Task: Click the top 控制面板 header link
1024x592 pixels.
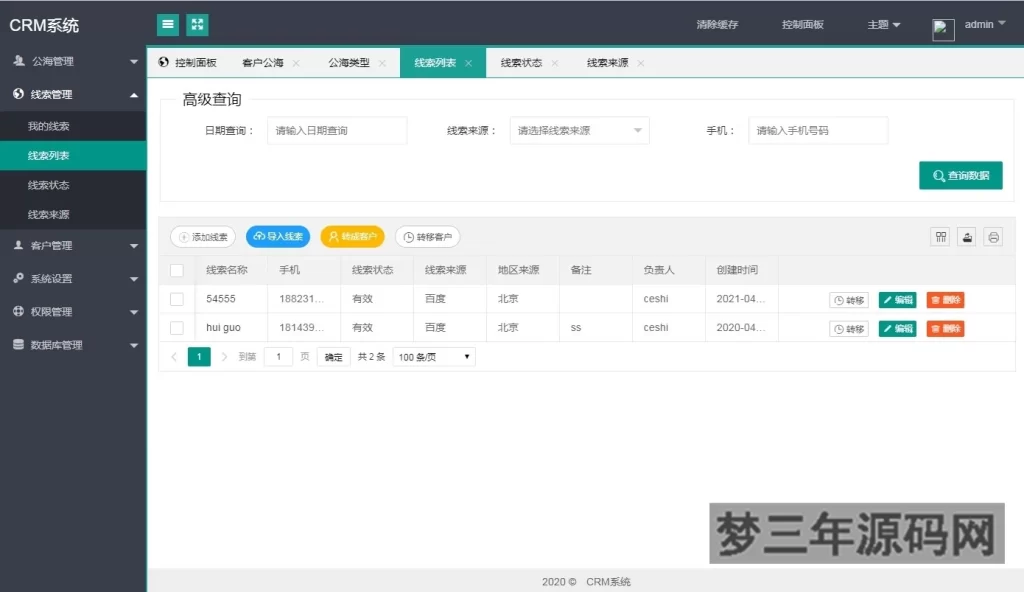Action: (803, 25)
